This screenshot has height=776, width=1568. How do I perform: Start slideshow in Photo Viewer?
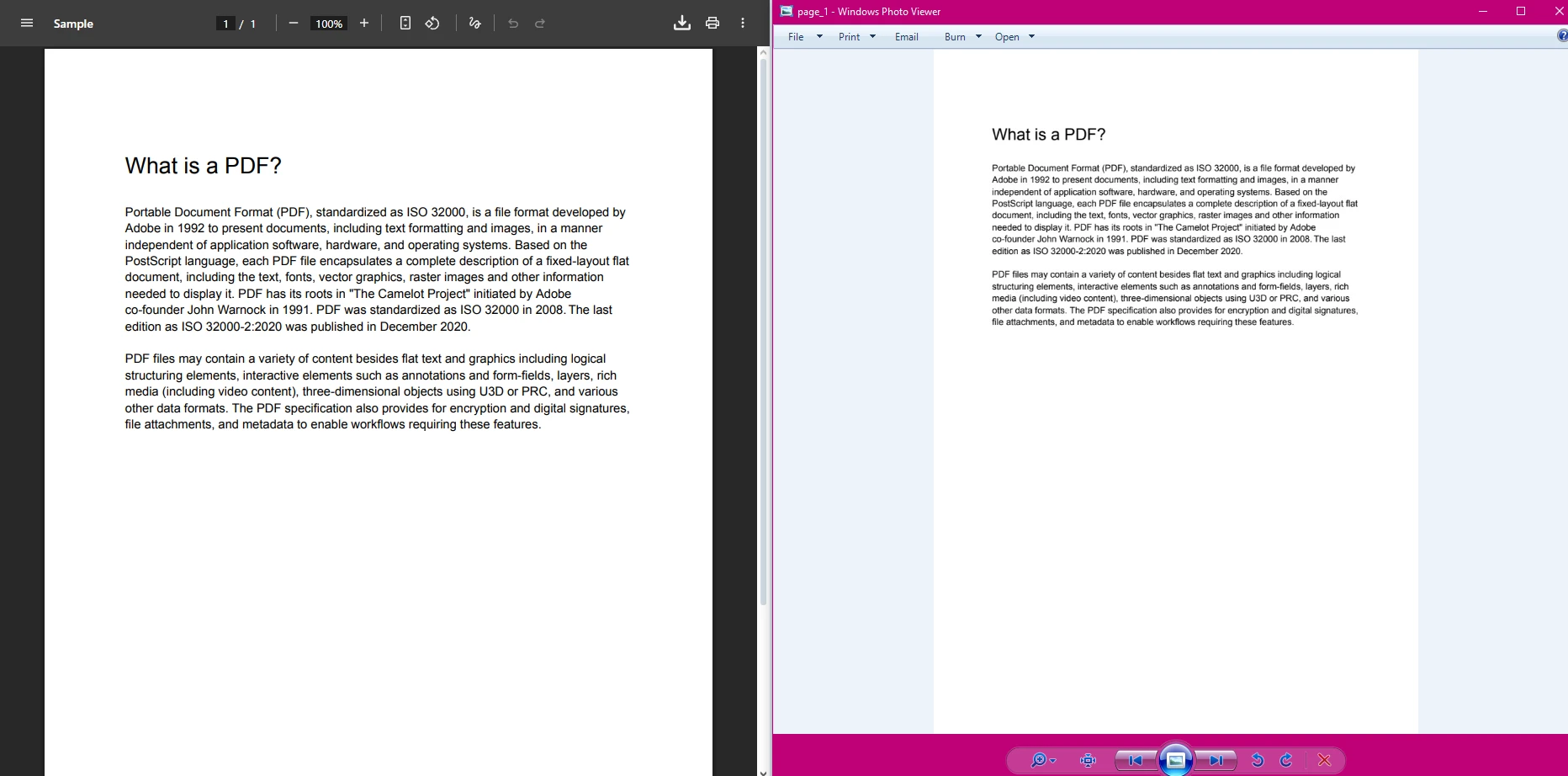coord(1176,760)
